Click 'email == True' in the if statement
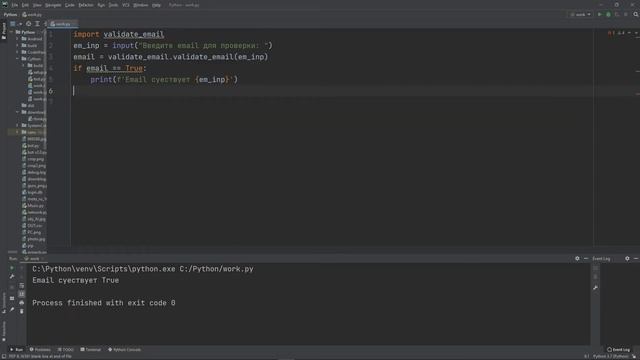The height and width of the screenshot is (360, 640). [114, 68]
